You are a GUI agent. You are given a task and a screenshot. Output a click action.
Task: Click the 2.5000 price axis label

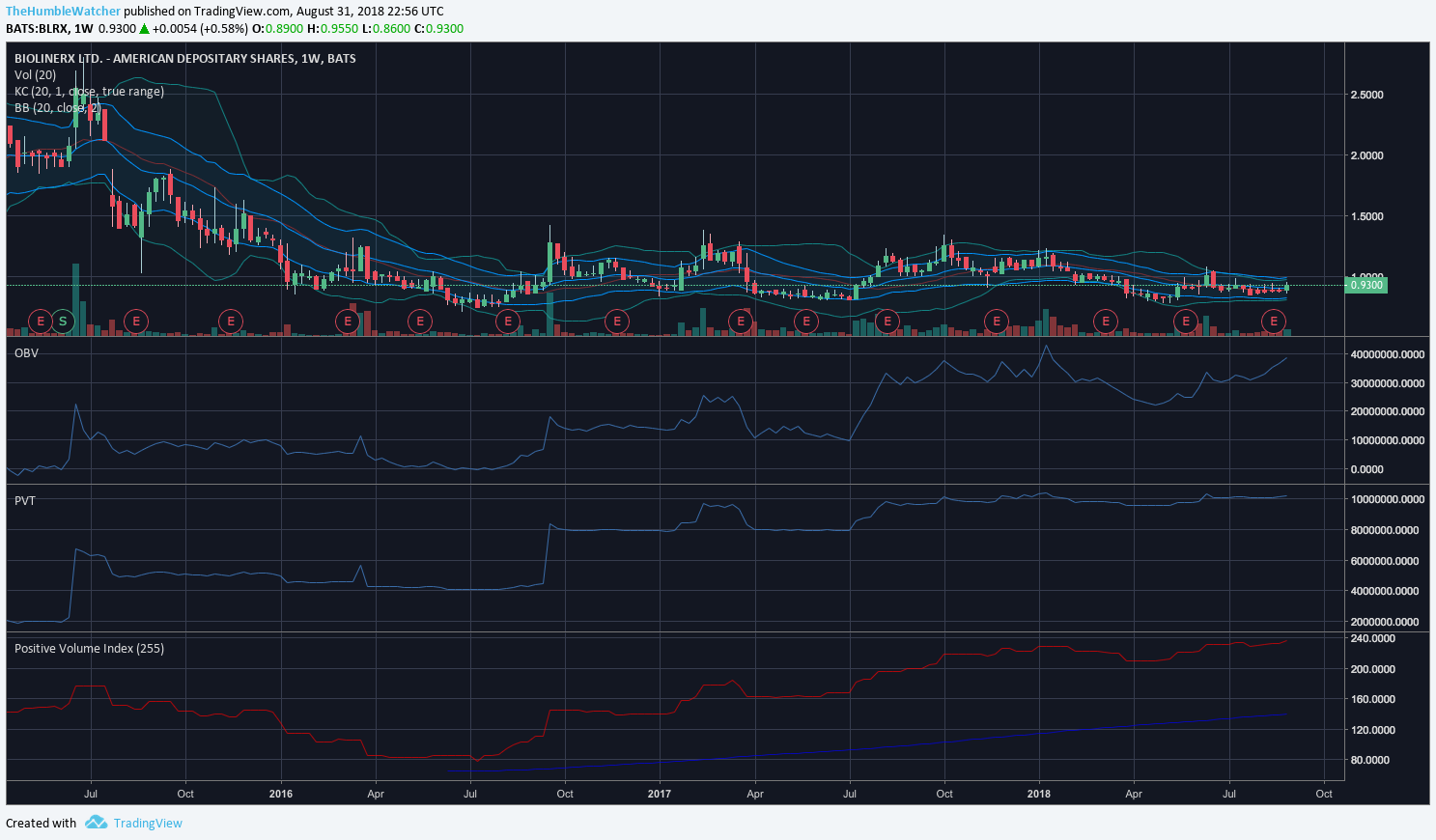[1366, 95]
